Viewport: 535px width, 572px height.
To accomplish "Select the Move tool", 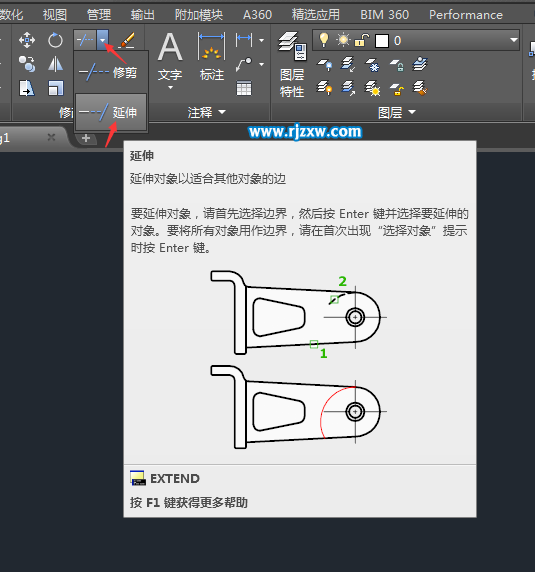I will [x=27, y=40].
